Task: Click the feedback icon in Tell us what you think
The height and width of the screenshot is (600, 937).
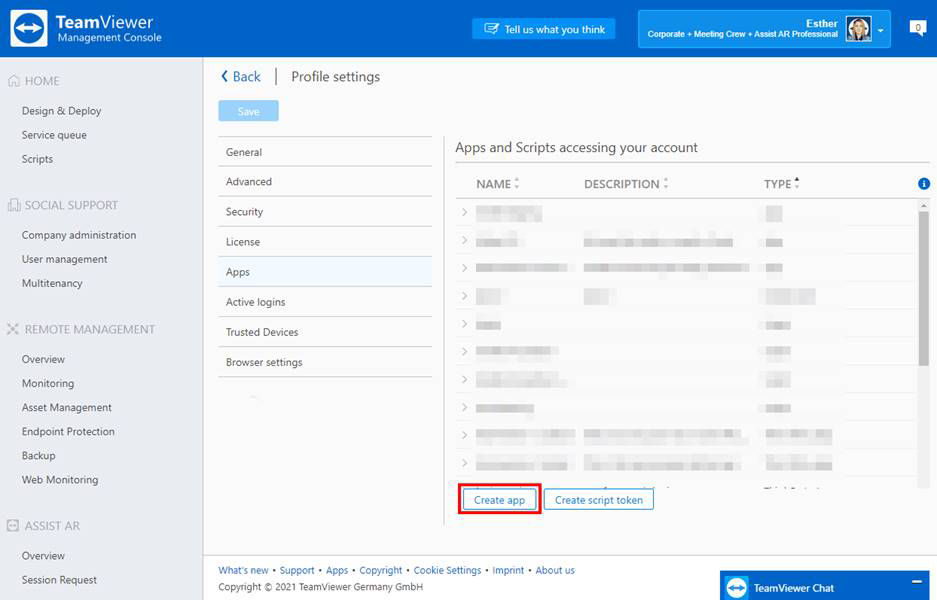Action: point(491,29)
